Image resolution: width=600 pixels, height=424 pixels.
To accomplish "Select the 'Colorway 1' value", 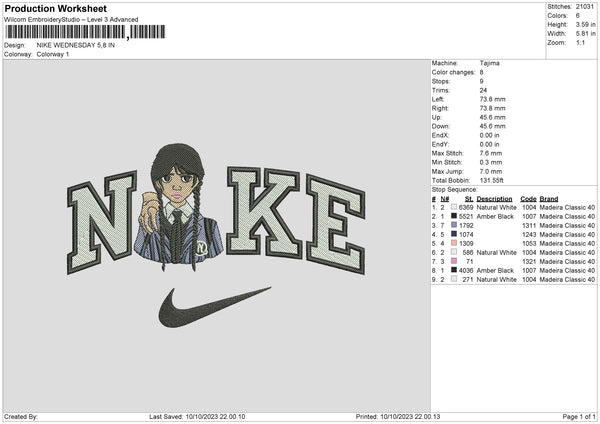I will 53,54.
